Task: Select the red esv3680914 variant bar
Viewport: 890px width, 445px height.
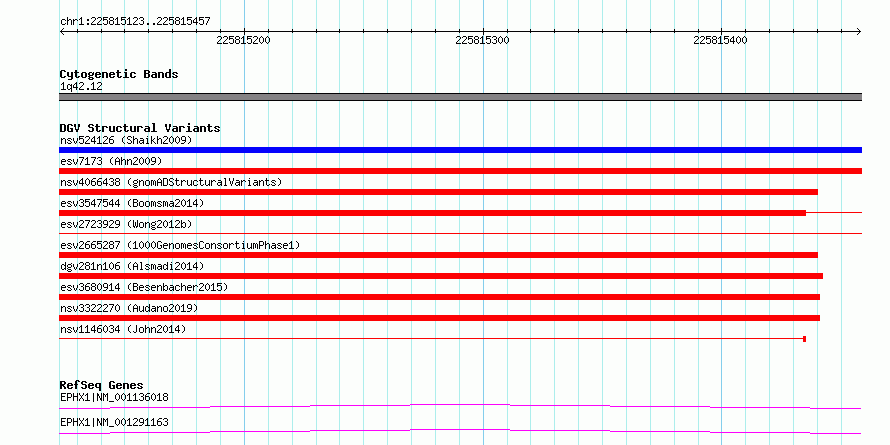Action: 439,297
